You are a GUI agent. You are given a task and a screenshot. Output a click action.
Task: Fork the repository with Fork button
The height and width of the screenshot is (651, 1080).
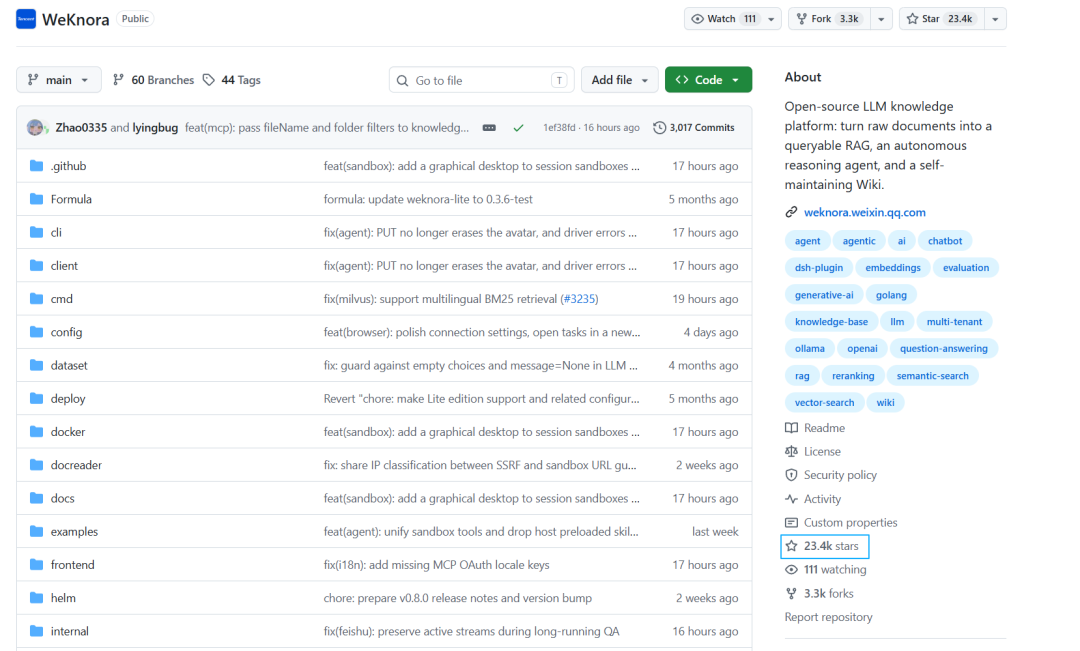click(x=829, y=19)
